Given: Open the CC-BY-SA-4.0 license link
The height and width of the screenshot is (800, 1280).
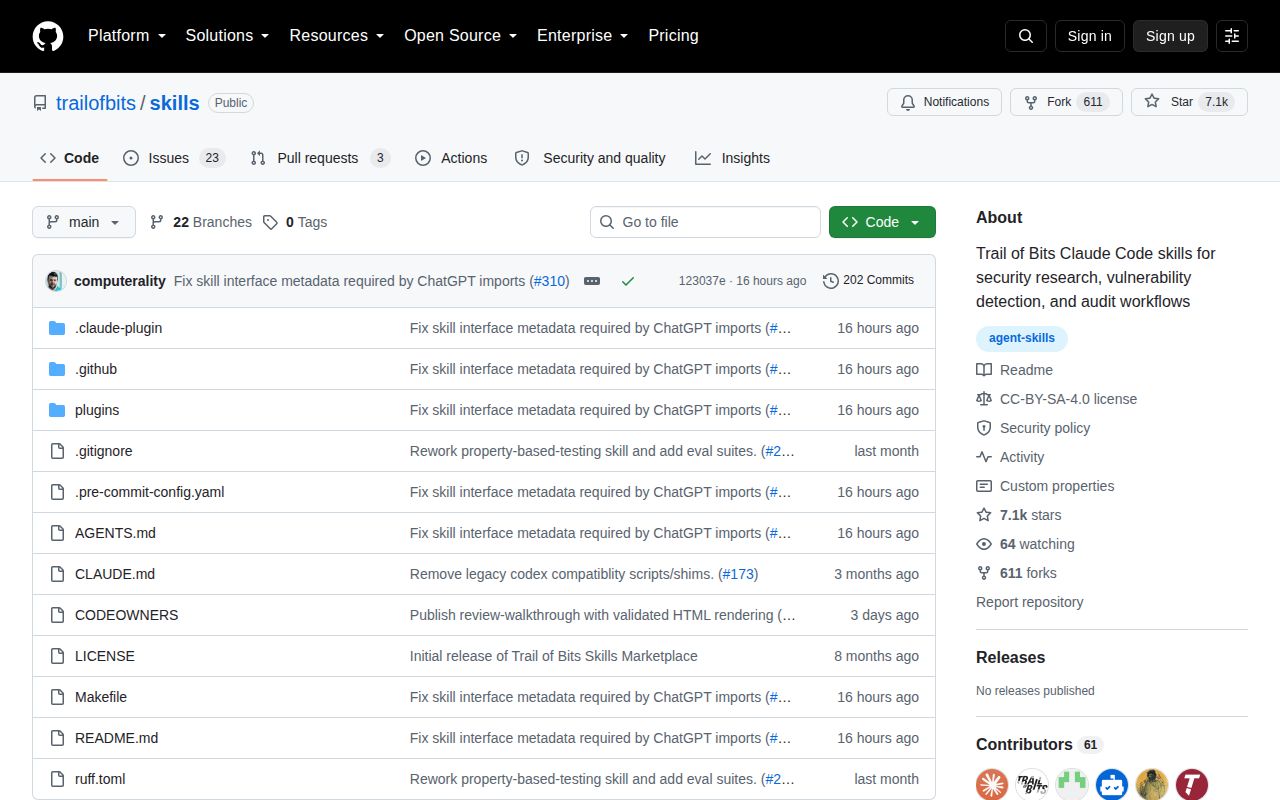Looking at the screenshot, I should coord(1057,399).
